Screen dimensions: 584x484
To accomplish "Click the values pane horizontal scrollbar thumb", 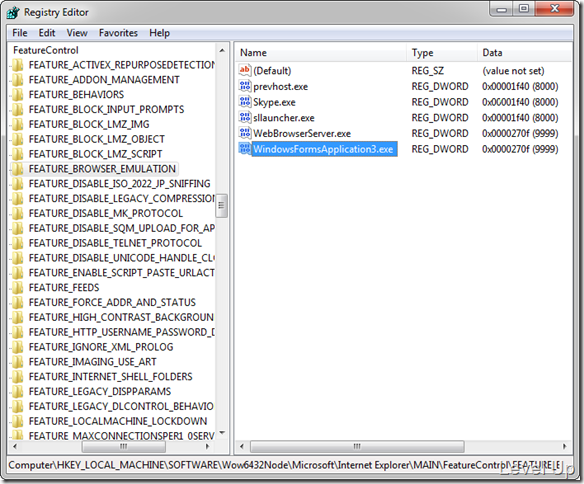I will pyautogui.click(x=357, y=446).
